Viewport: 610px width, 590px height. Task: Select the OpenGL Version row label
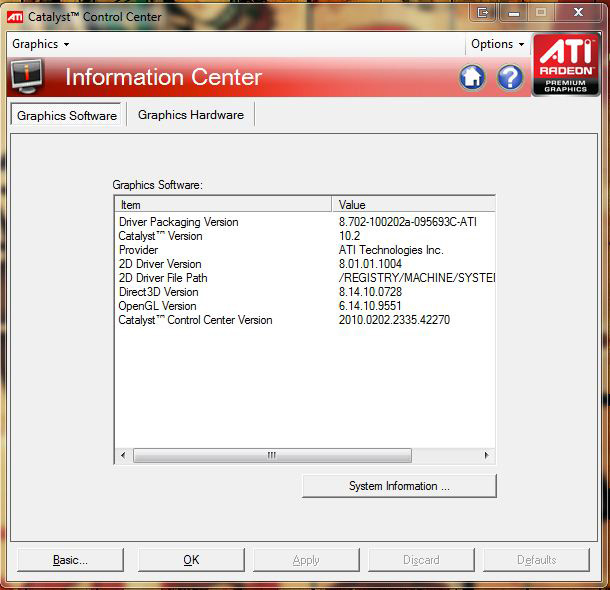(158, 306)
